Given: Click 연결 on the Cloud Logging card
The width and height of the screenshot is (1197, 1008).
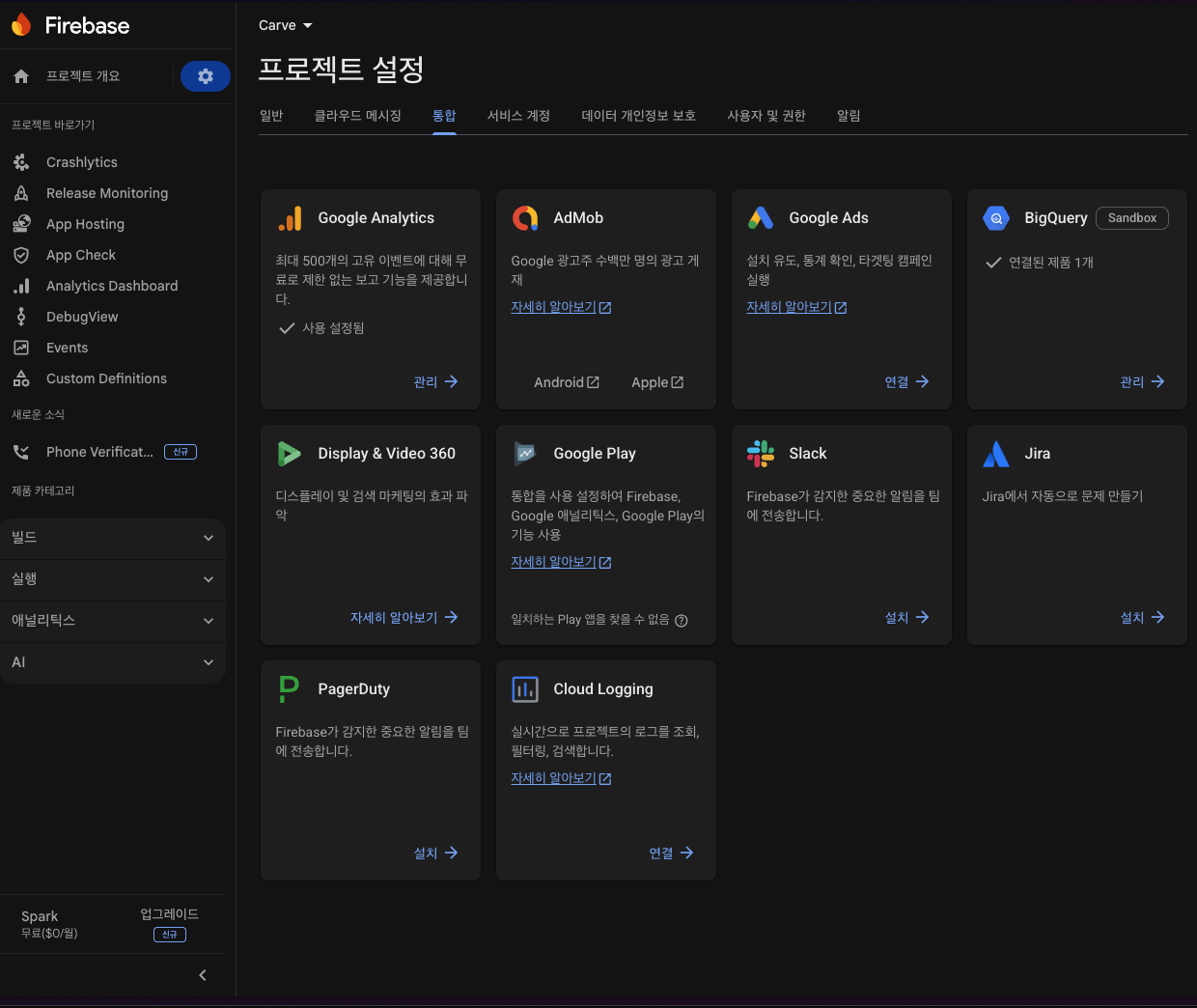Looking at the screenshot, I should (x=671, y=854).
